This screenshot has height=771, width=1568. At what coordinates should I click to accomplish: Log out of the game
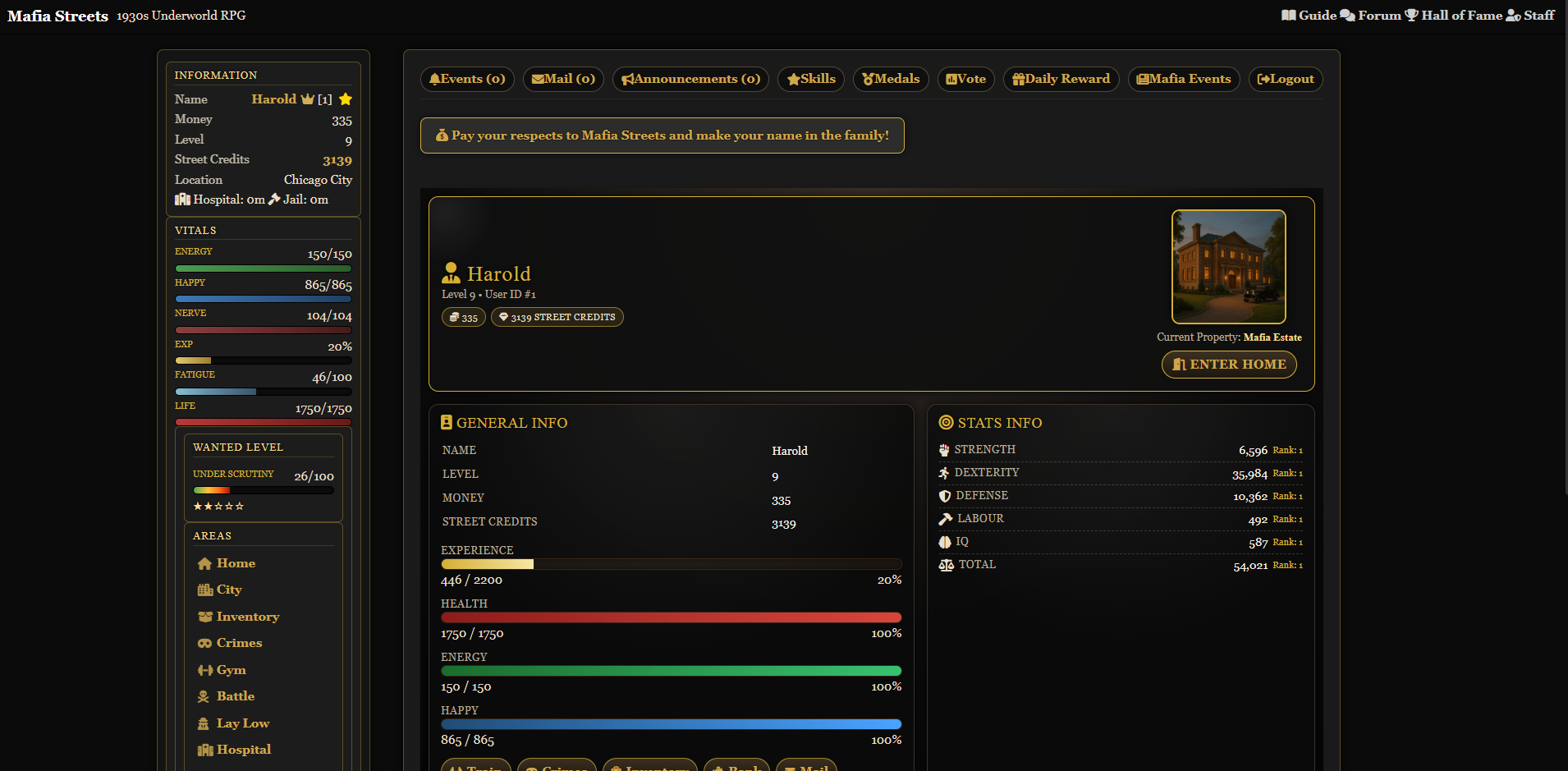pyautogui.click(x=1286, y=79)
